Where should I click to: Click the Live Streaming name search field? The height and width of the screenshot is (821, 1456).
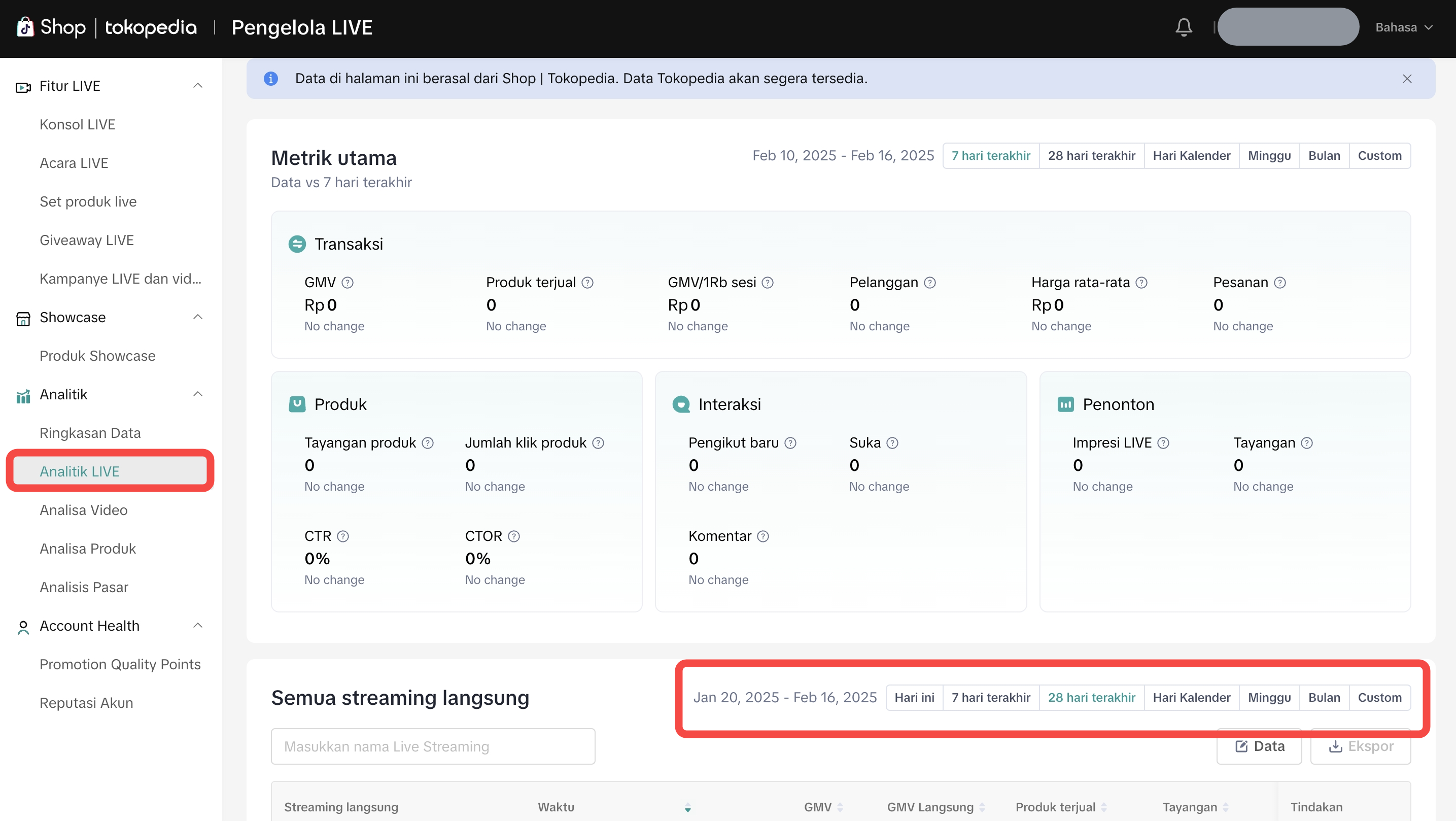point(432,746)
